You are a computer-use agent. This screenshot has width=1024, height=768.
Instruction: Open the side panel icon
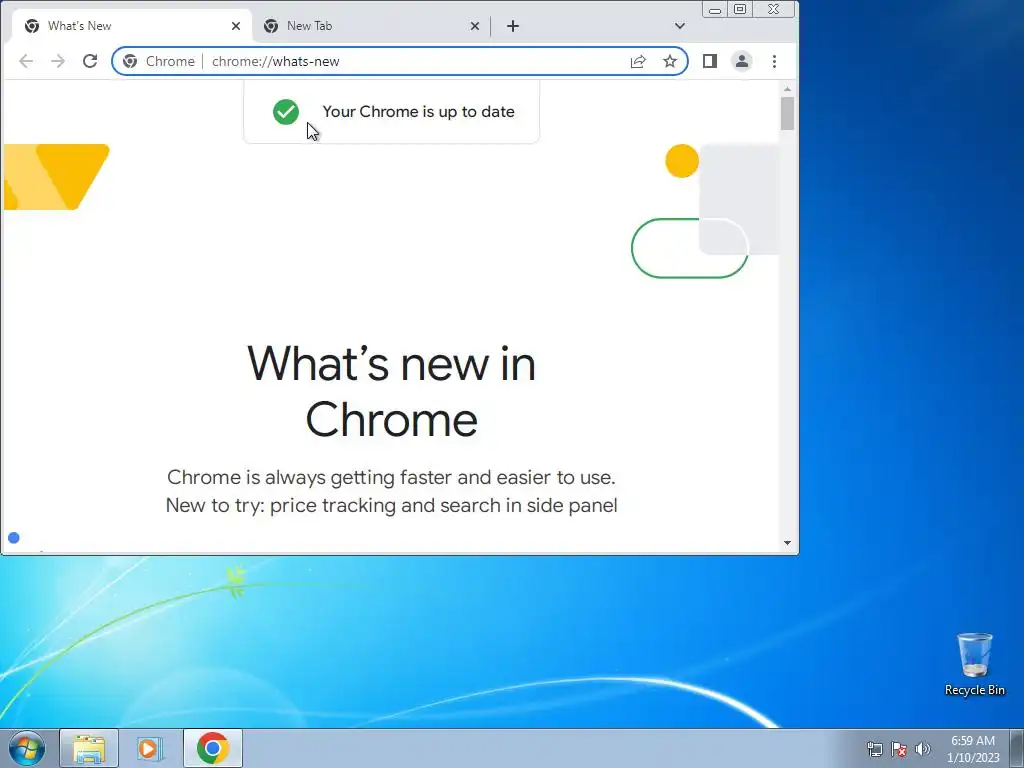coord(710,61)
